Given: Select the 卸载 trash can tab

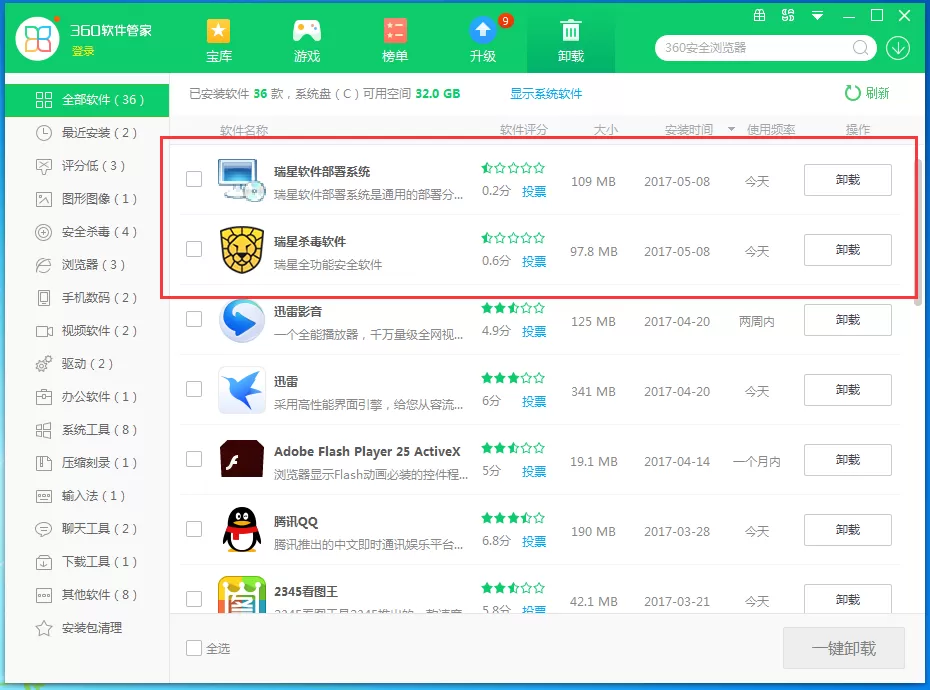Looking at the screenshot, I should coord(571,40).
